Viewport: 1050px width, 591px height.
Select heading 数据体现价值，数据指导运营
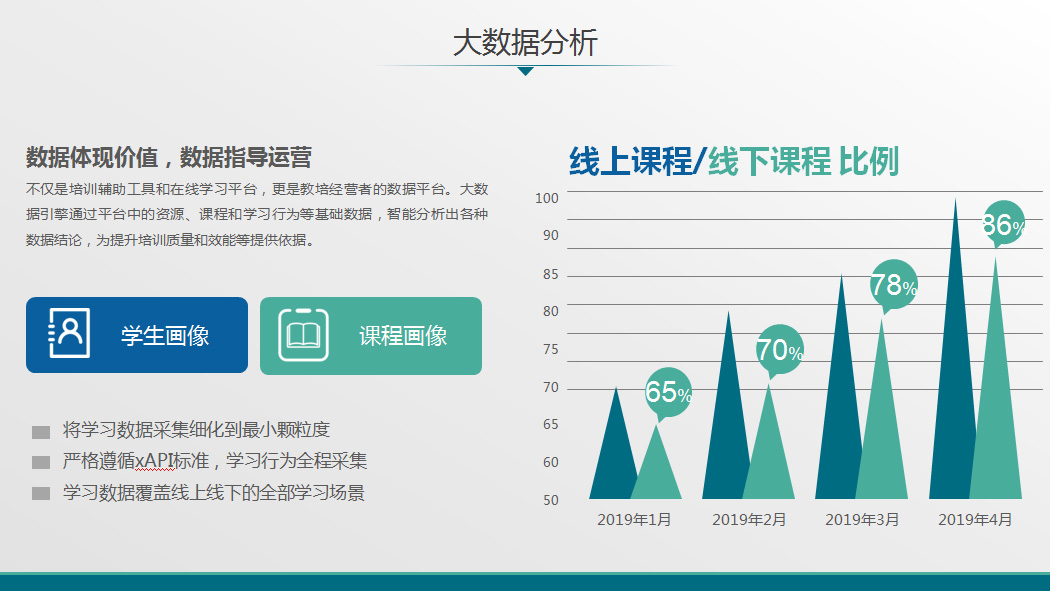(169, 158)
